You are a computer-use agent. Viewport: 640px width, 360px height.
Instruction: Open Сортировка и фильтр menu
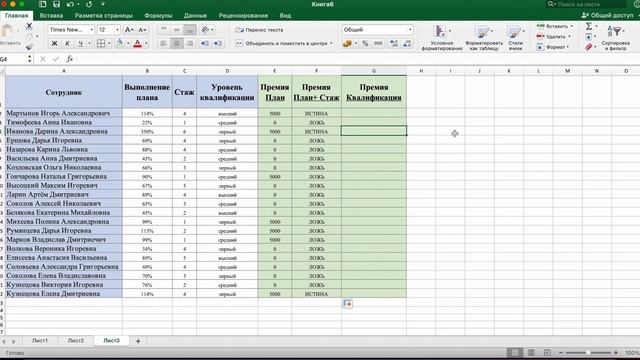click(616, 38)
